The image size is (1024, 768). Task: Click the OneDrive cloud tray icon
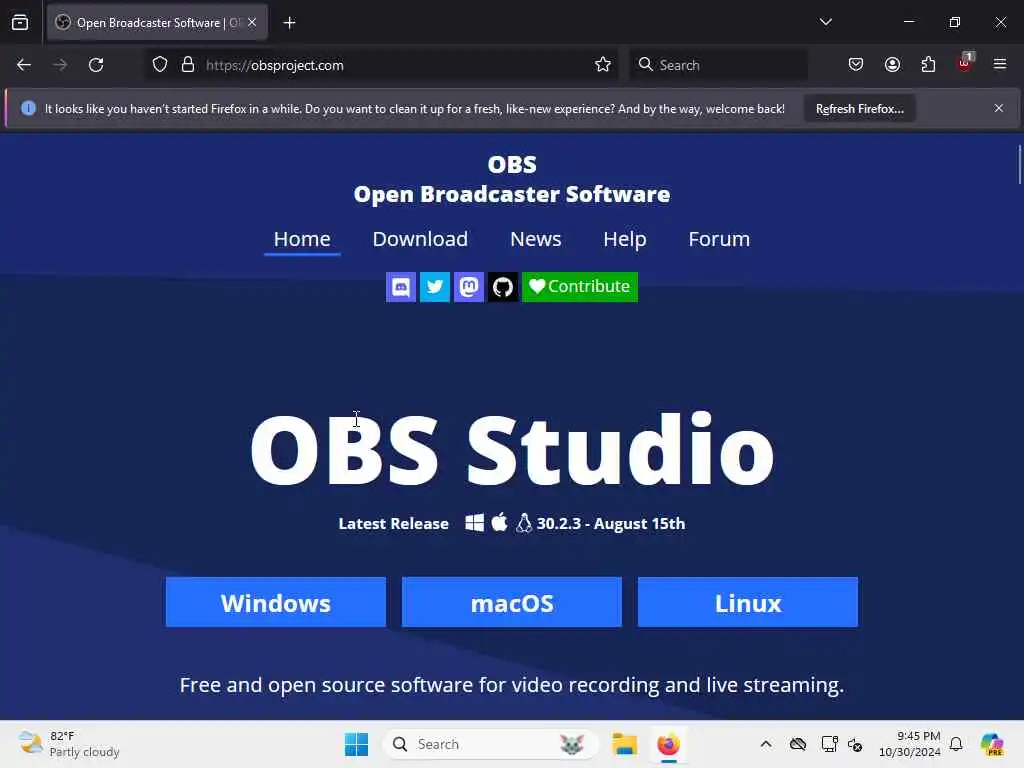(x=798, y=744)
